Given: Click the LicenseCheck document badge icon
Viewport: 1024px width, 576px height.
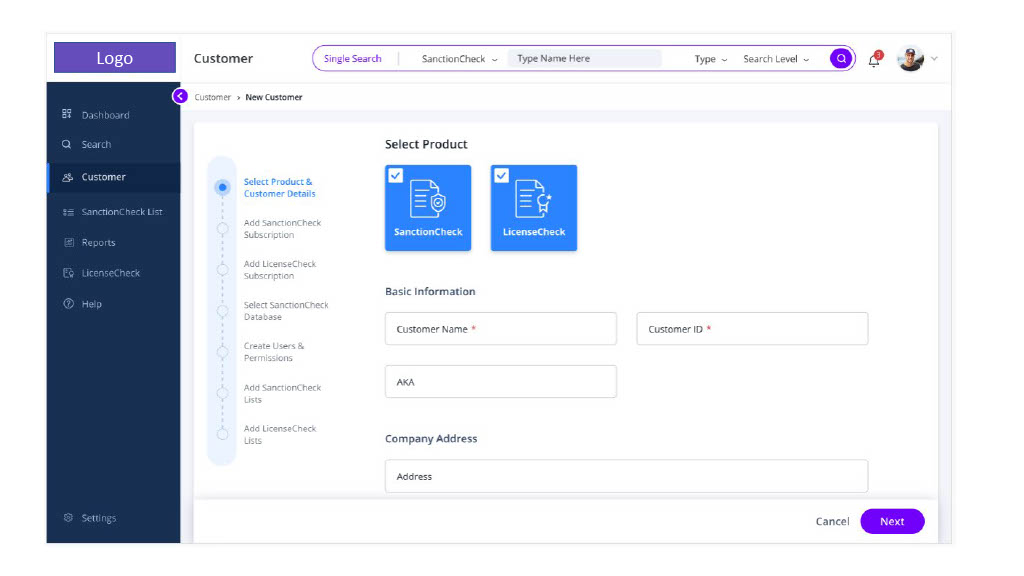Looking at the screenshot, I should point(534,199).
